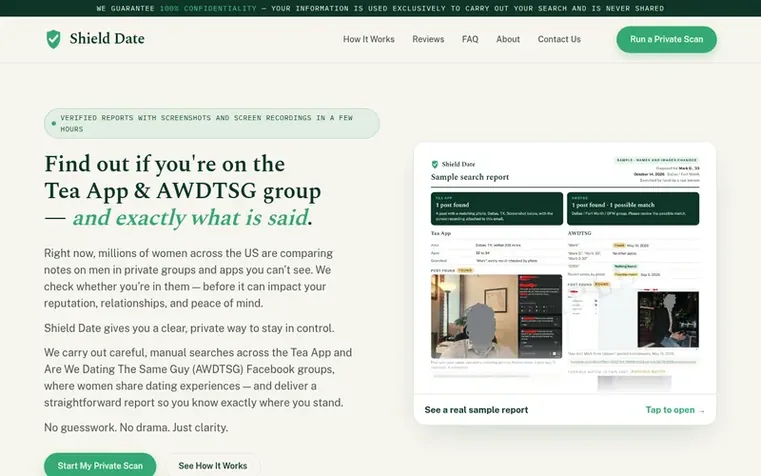Click the verified reports badge with green dot
761x476 pixels.
pyautogui.click(x=212, y=123)
